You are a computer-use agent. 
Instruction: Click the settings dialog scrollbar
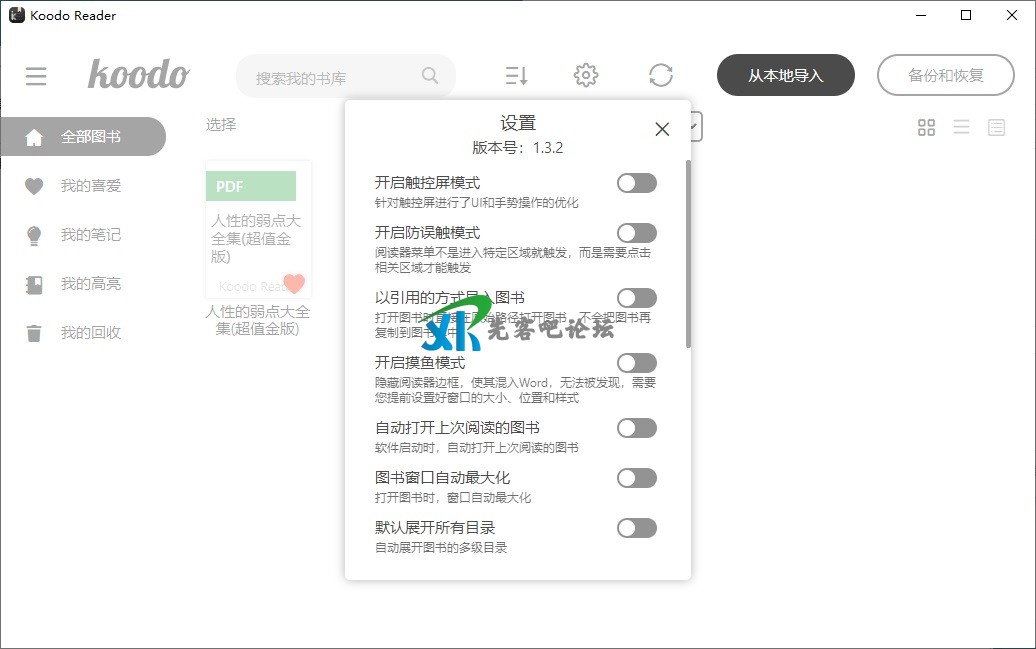[688, 254]
